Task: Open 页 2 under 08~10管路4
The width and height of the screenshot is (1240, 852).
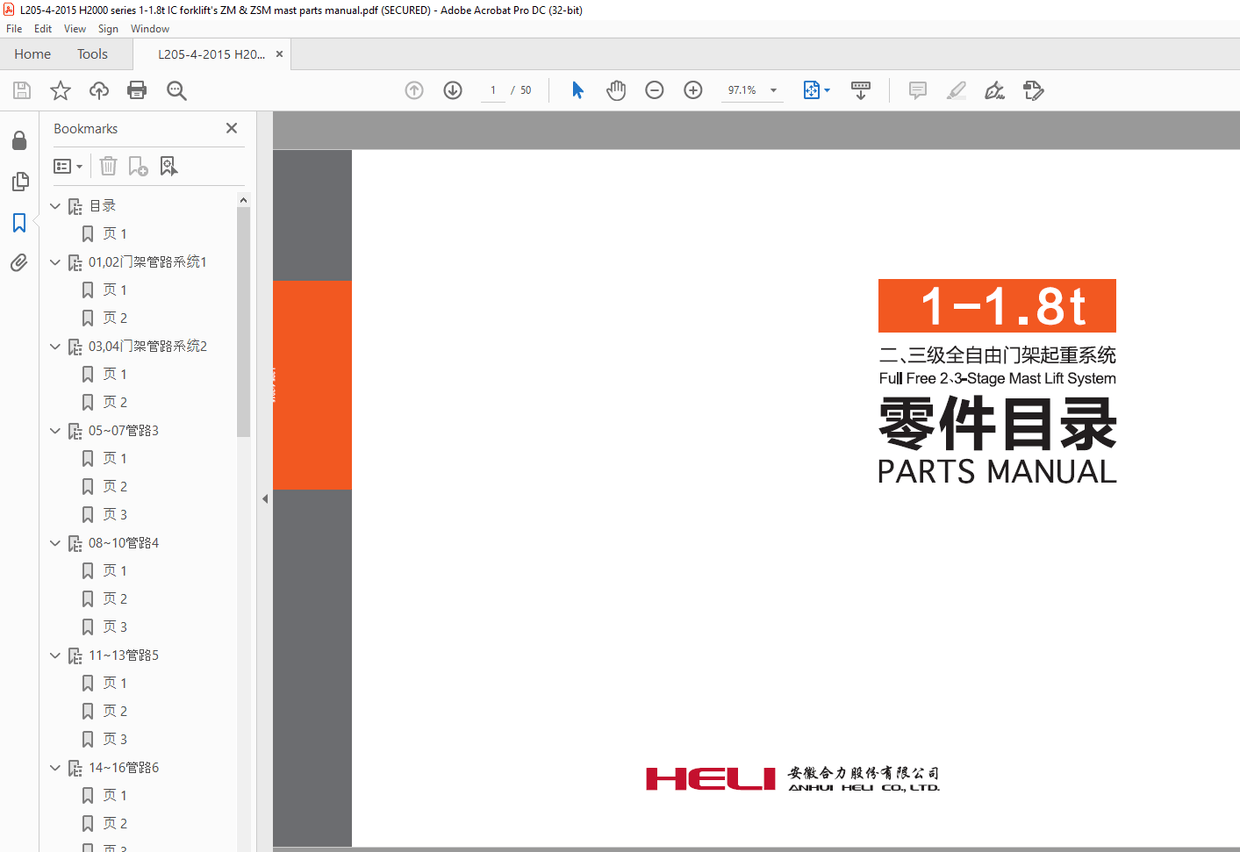Action: point(115,599)
